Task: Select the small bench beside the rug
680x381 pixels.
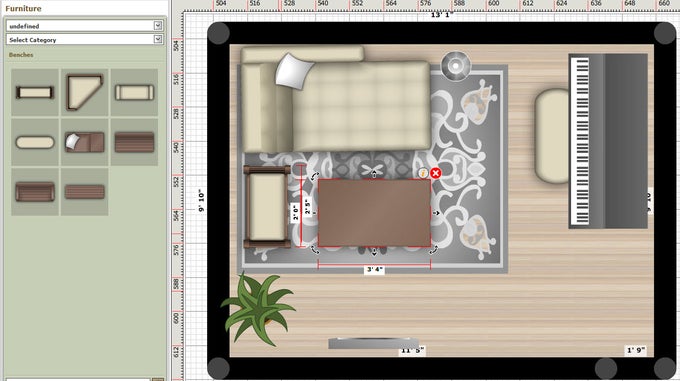Action: point(267,207)
